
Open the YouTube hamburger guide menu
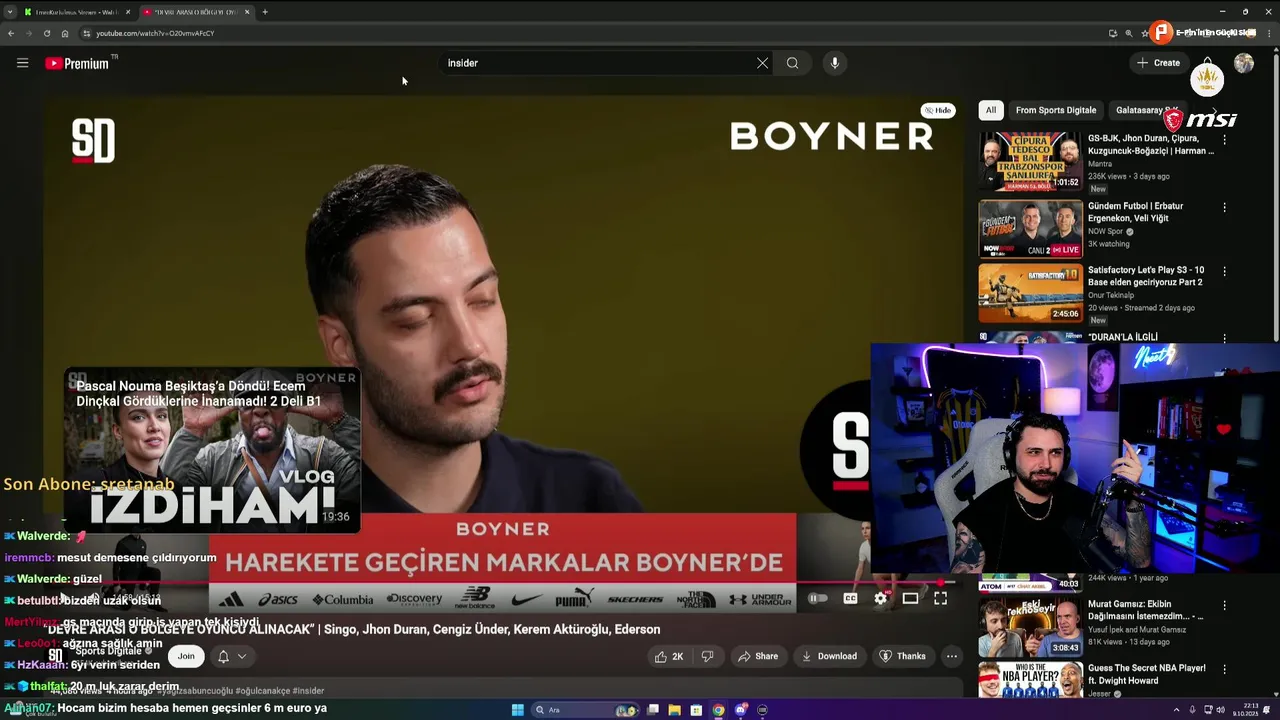[22, 63]
